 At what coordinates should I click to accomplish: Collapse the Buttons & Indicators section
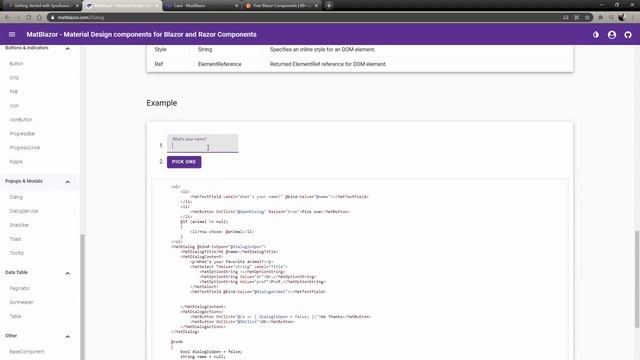(67, 49)
